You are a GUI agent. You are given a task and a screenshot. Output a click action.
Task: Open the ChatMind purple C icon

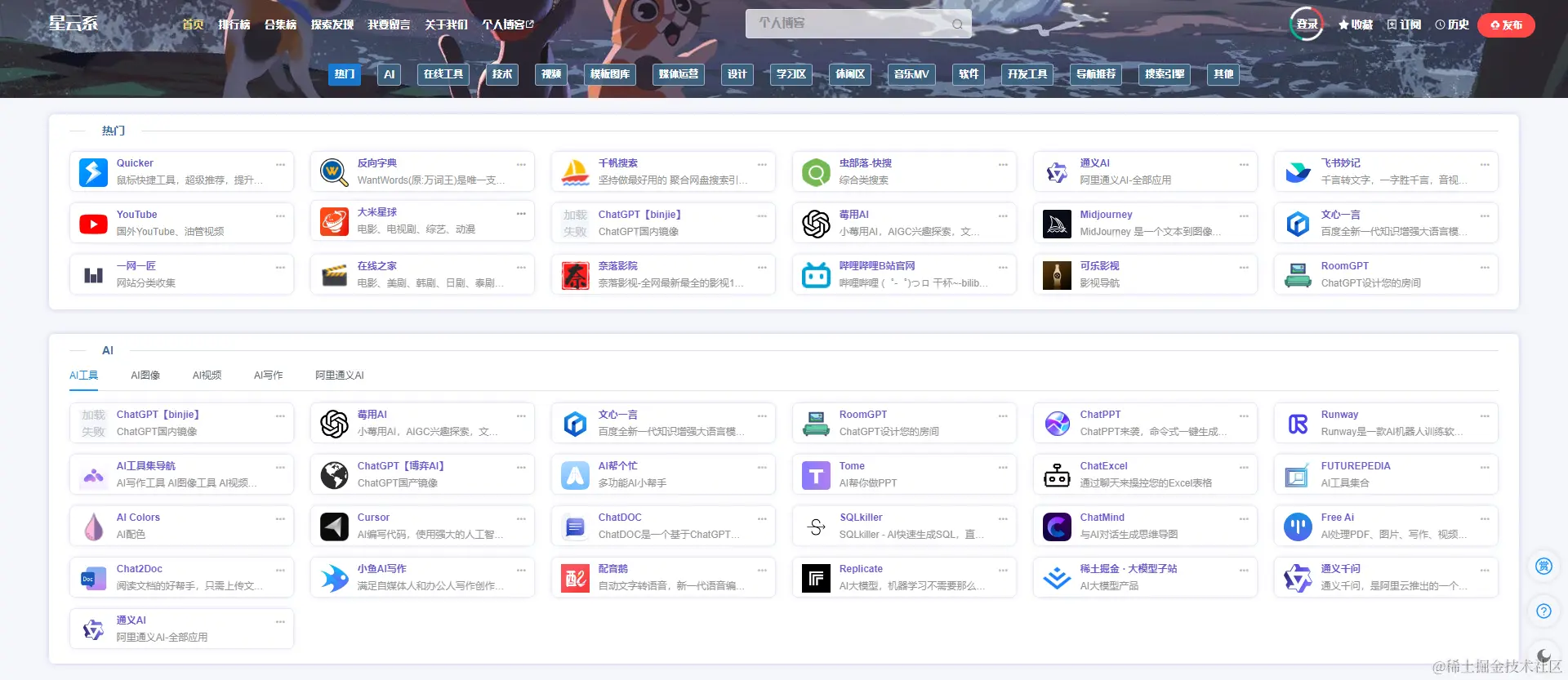1057,527
